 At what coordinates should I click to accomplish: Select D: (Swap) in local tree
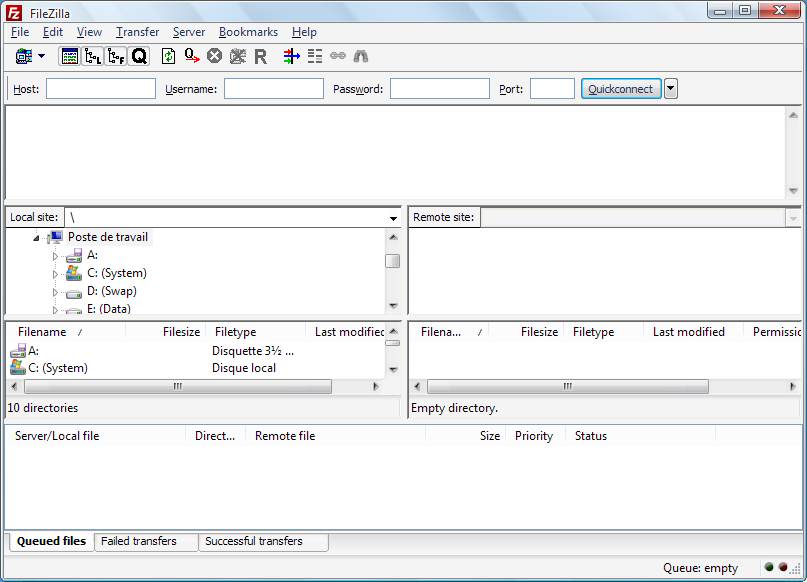point(112,291)
